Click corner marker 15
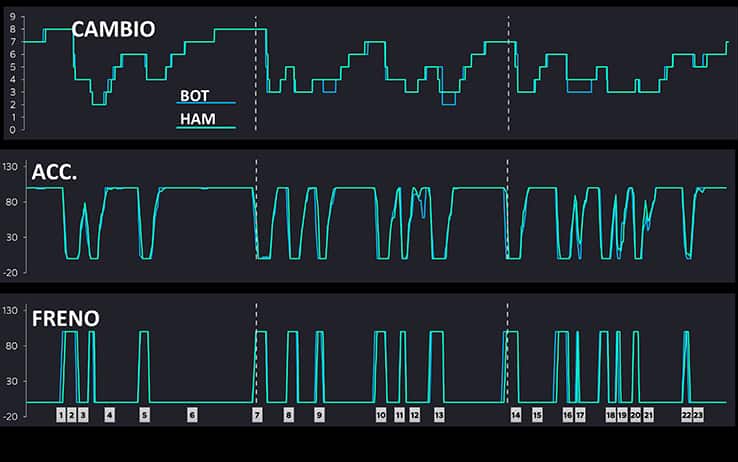 [x=537, y=414]
